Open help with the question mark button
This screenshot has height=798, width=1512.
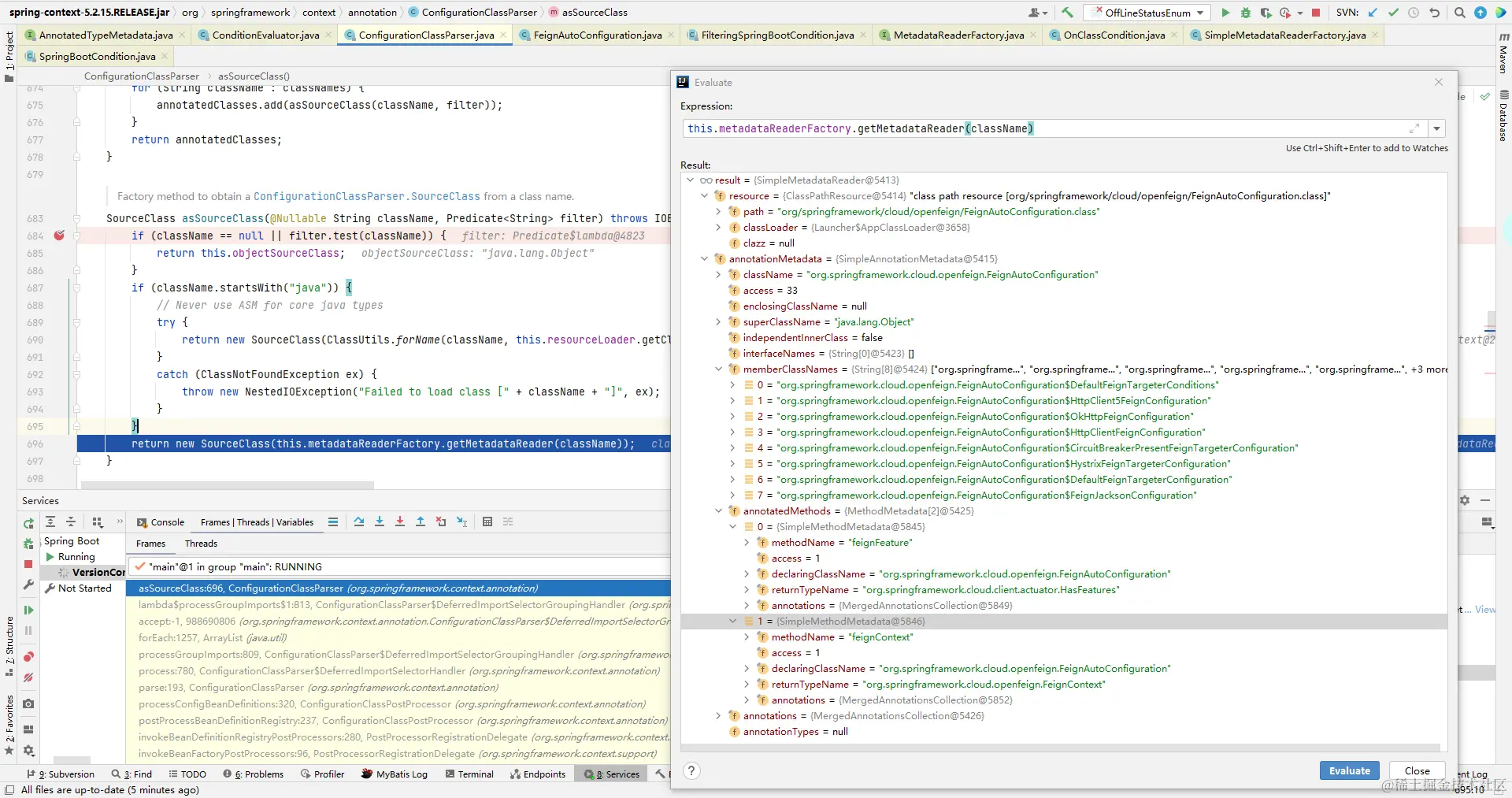(691, 770)
